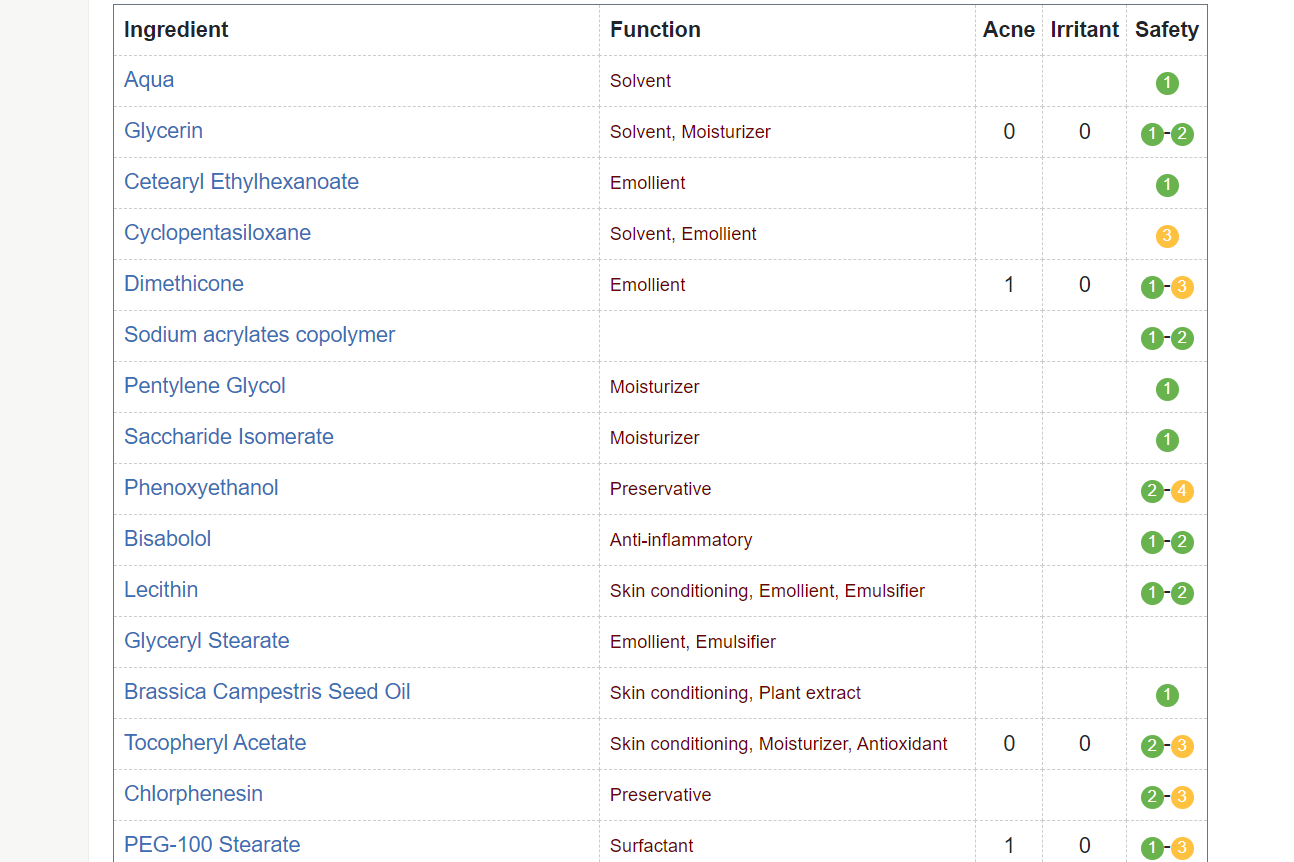Click the Safety column header

(x=1167, y=30)
